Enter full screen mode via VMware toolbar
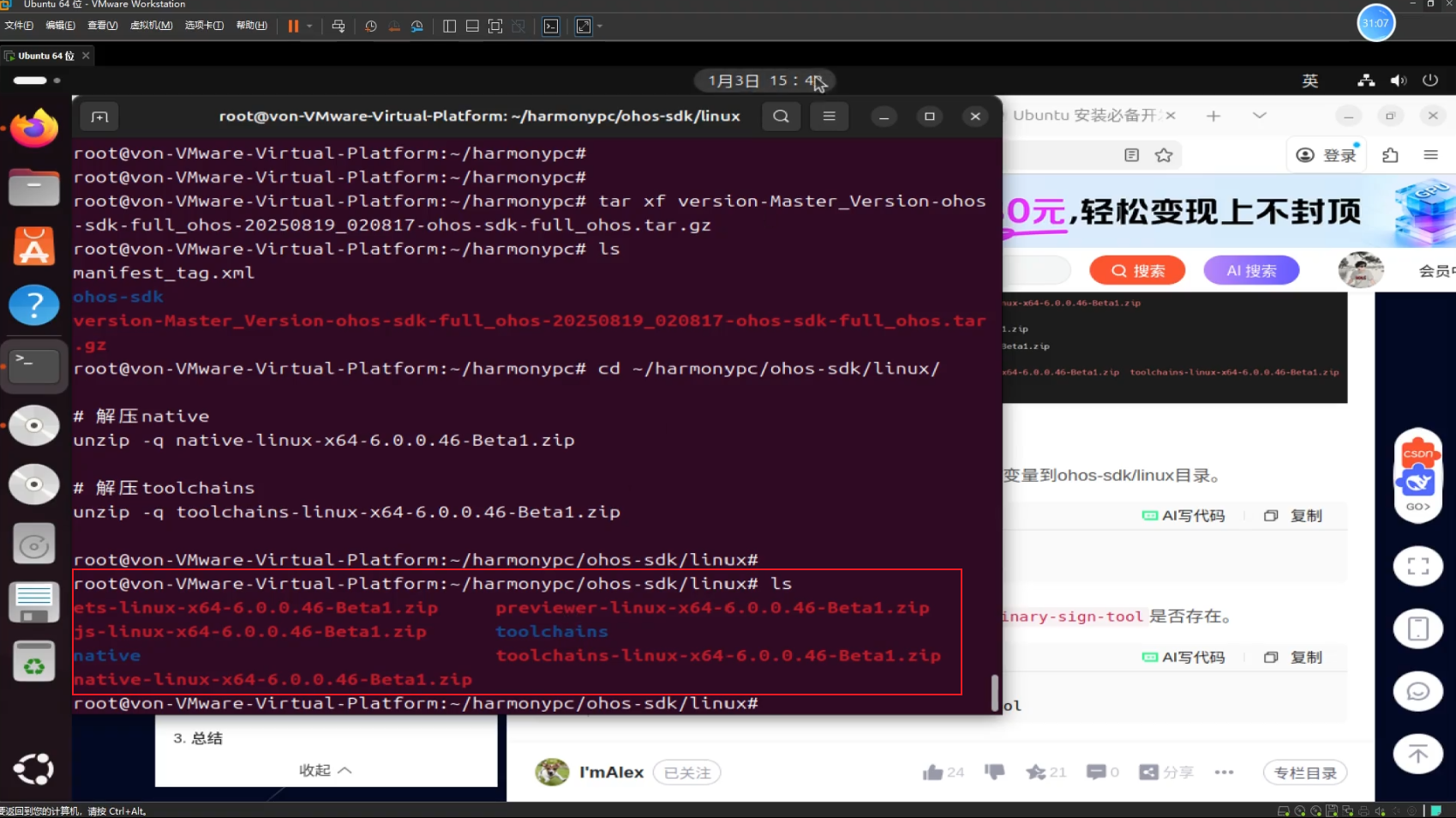 coord(495,26)
